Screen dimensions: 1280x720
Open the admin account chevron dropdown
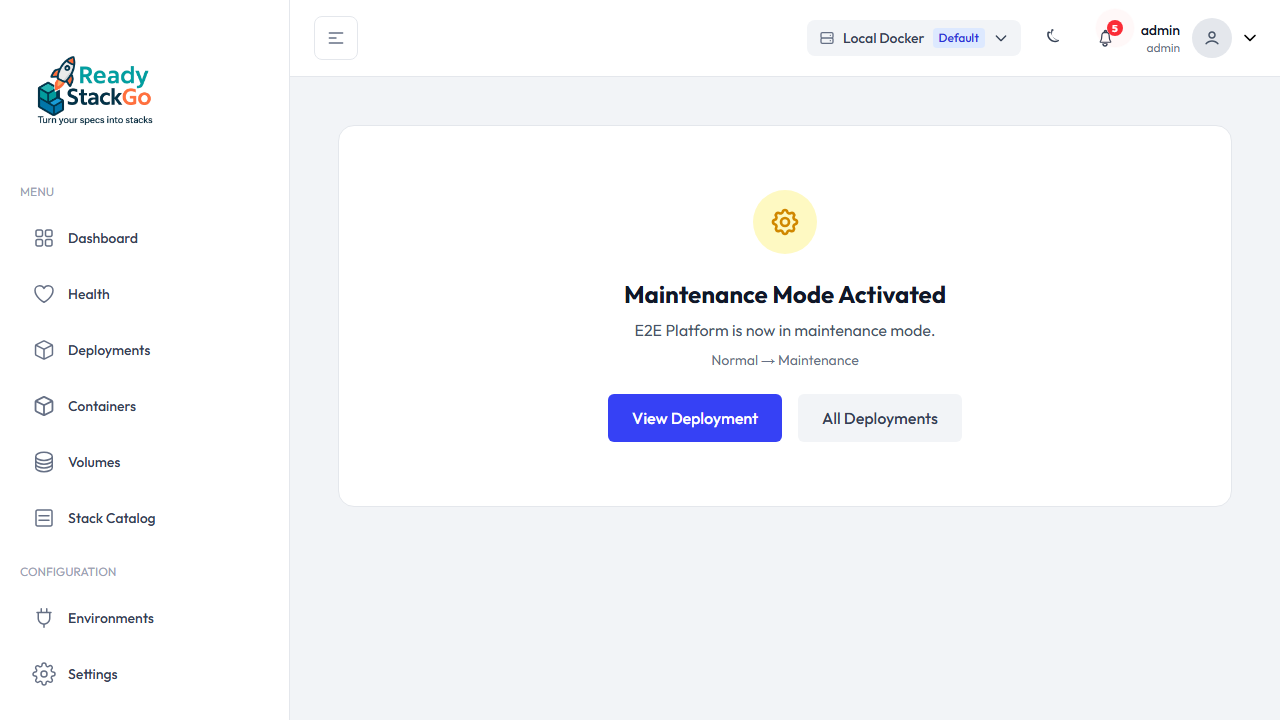tap(1249, 37)
